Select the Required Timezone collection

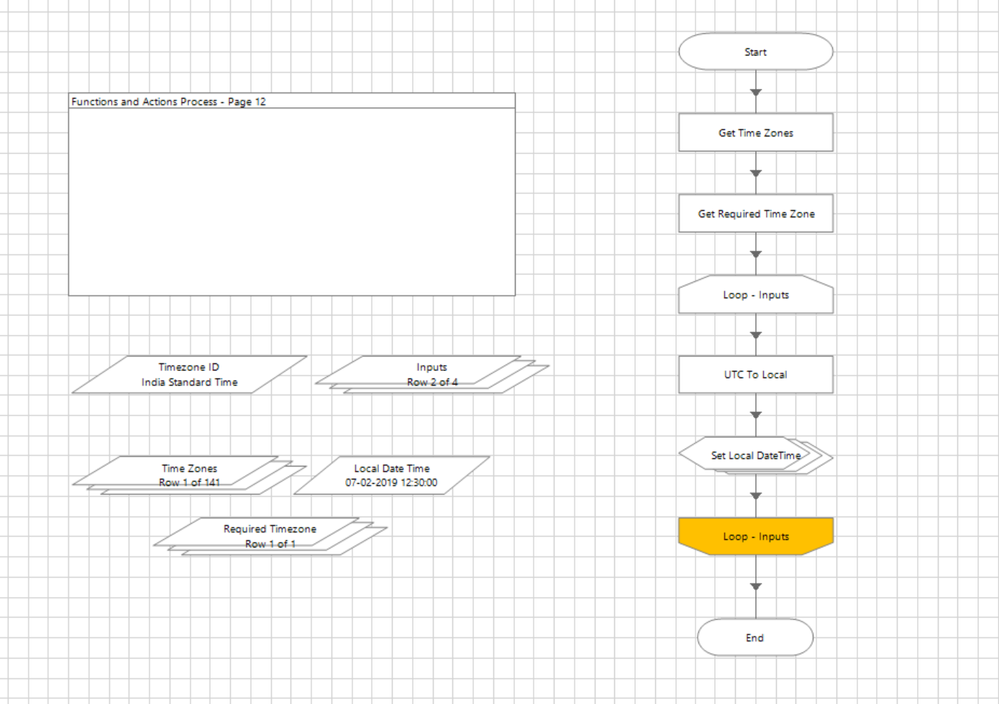pos(270,536)
